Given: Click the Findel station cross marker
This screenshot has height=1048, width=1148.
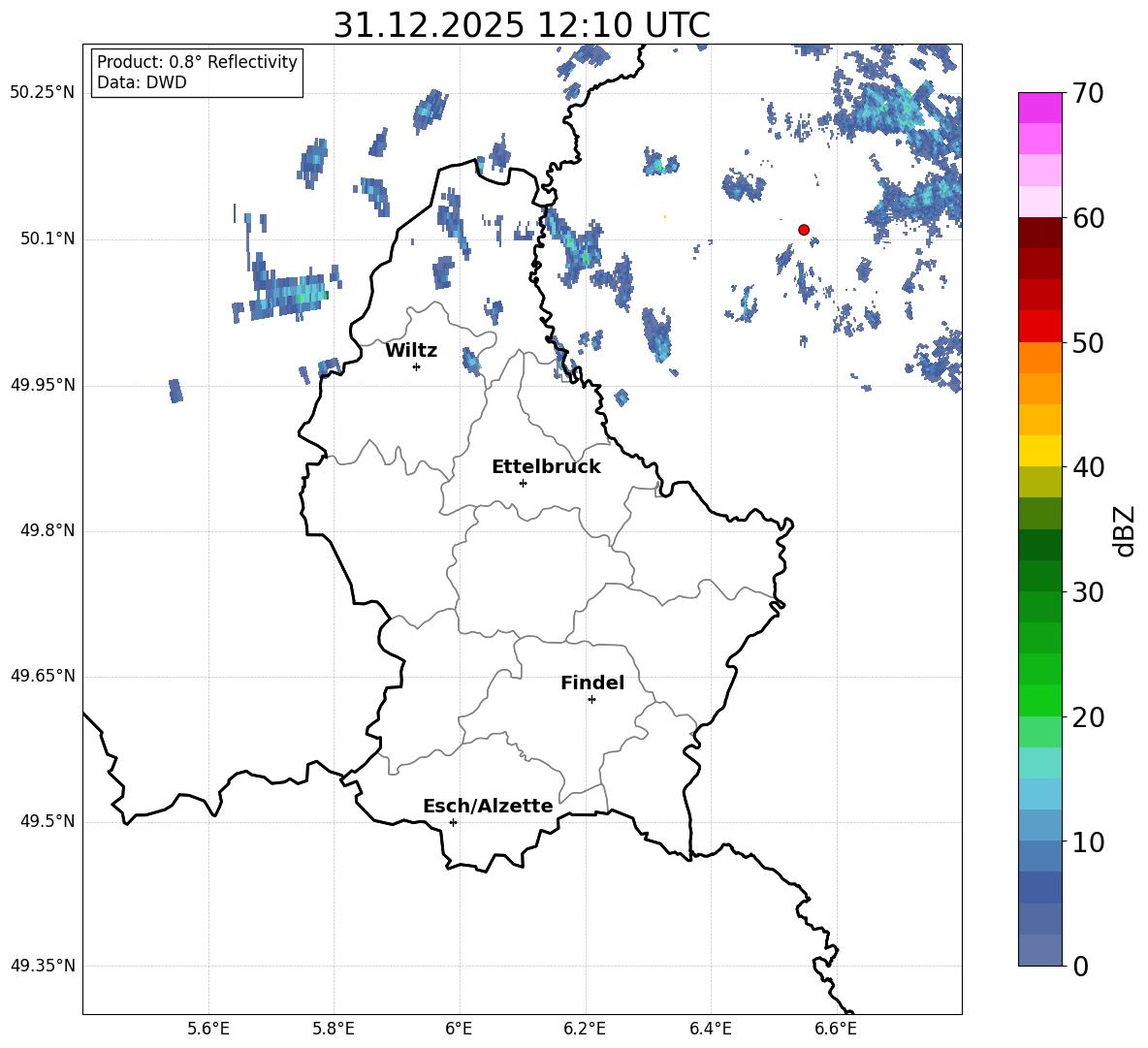Looking at the screenshot, I should coord(591,700).
